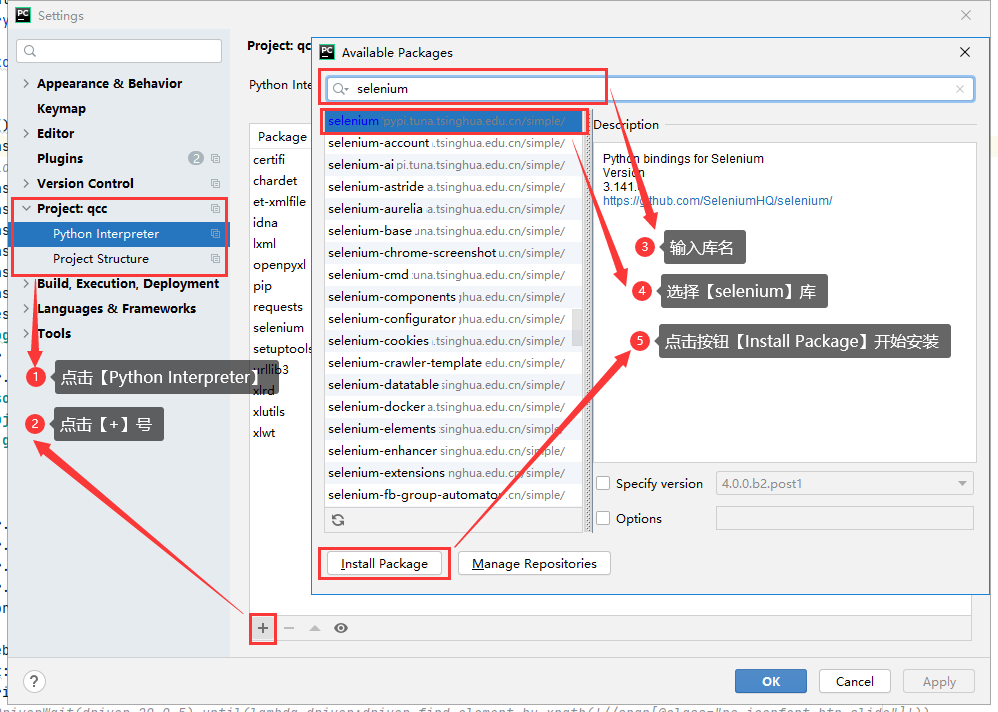Click the Install Package button
This screenshot has height=712, width=998.
(384, 564)
